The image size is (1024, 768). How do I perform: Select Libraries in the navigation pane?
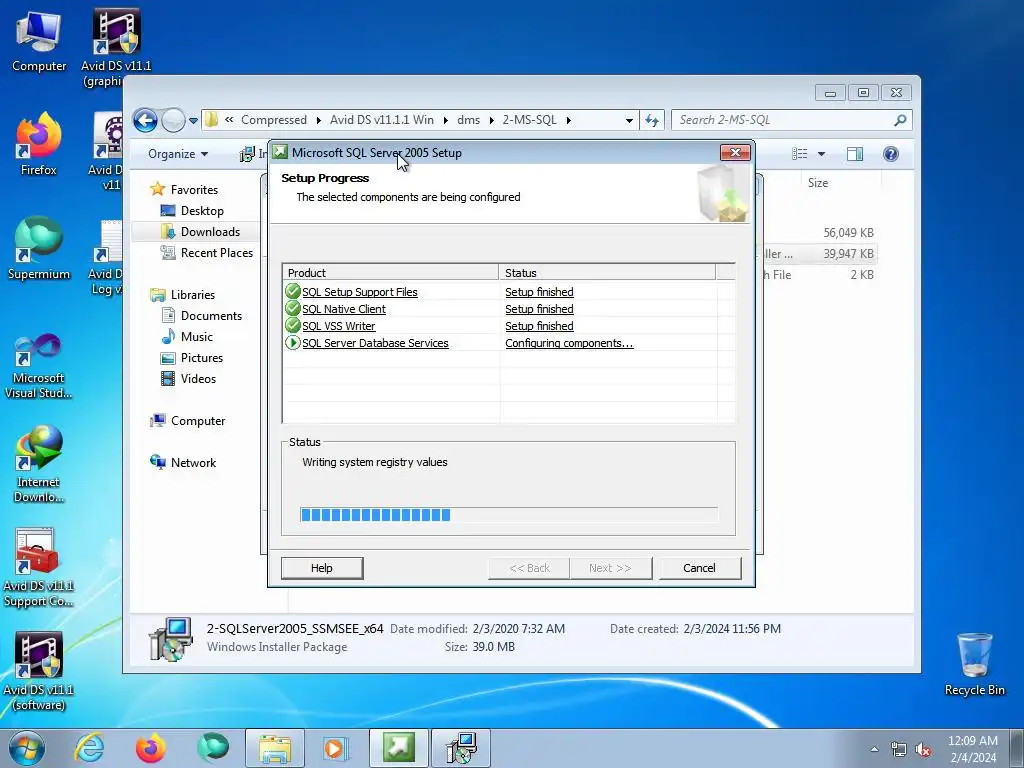click(193, 295)
